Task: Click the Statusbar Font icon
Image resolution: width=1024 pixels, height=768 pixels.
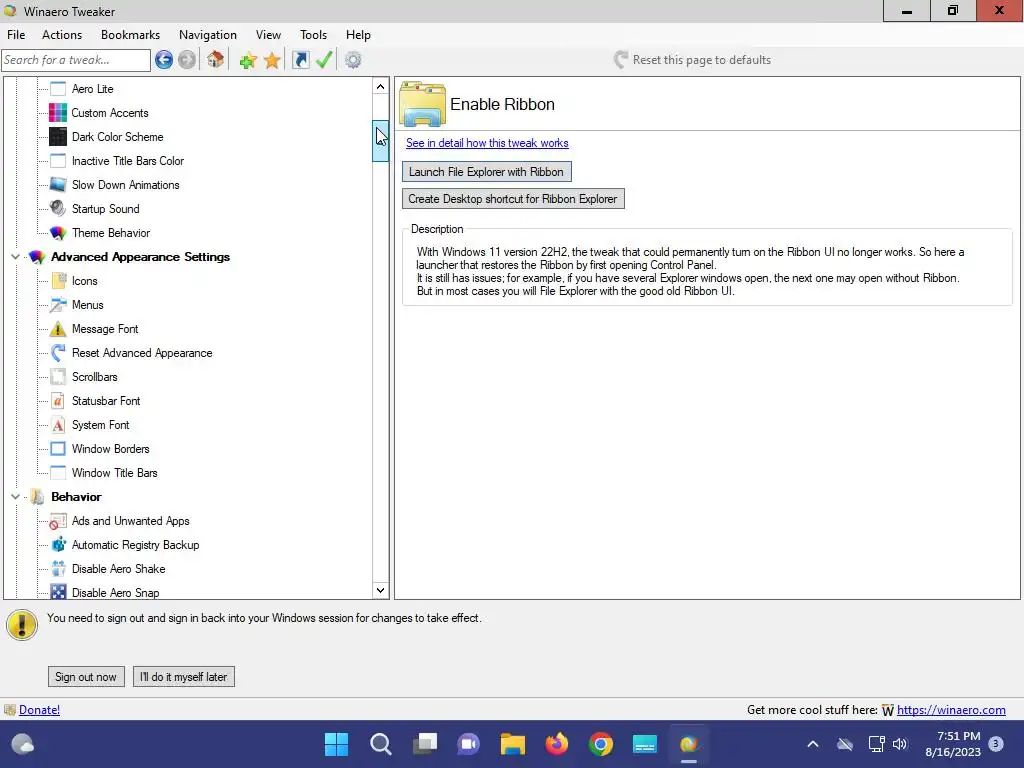Action: tap(58, 401)
